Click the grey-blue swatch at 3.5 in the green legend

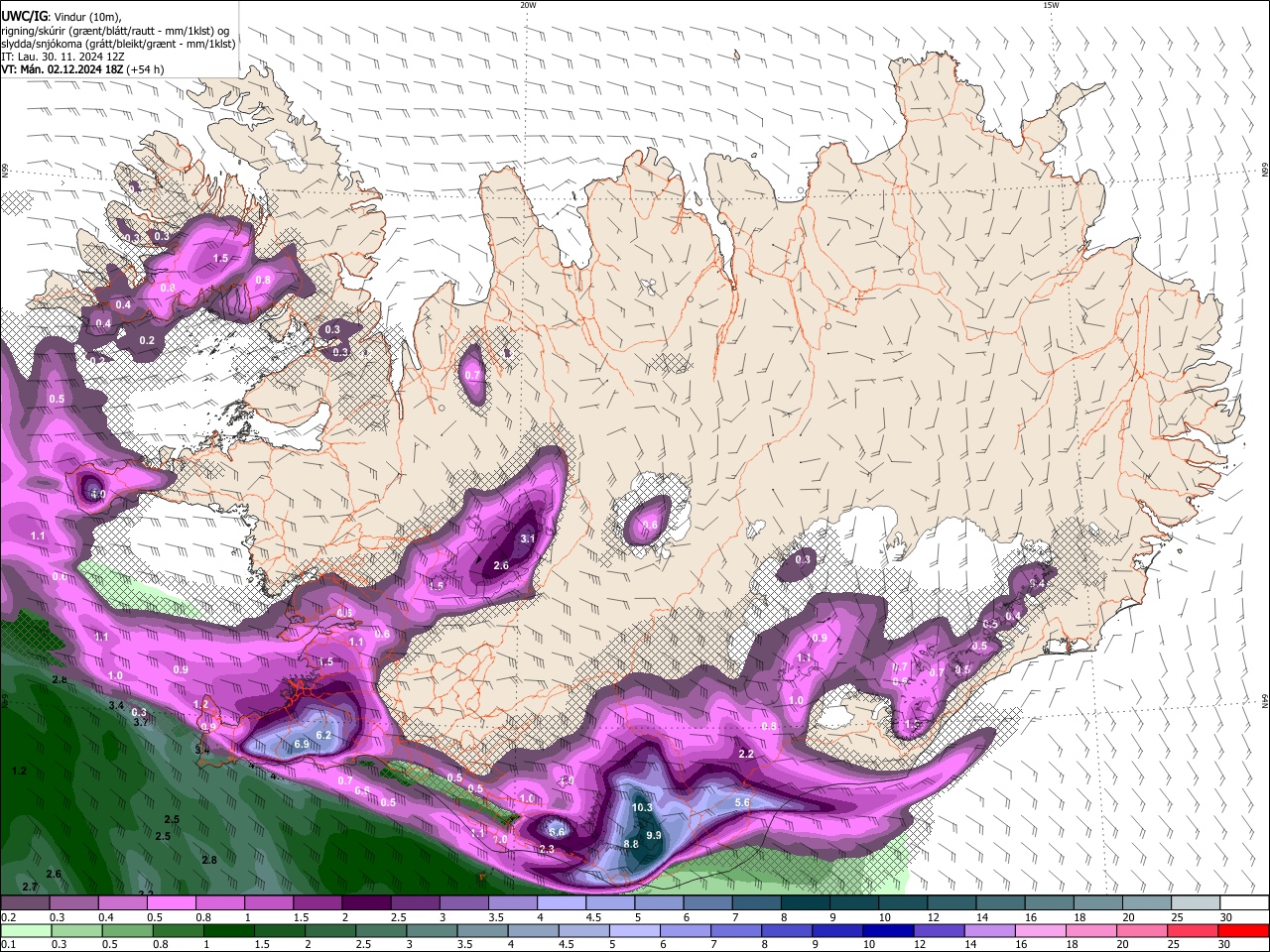coord(482,930)
